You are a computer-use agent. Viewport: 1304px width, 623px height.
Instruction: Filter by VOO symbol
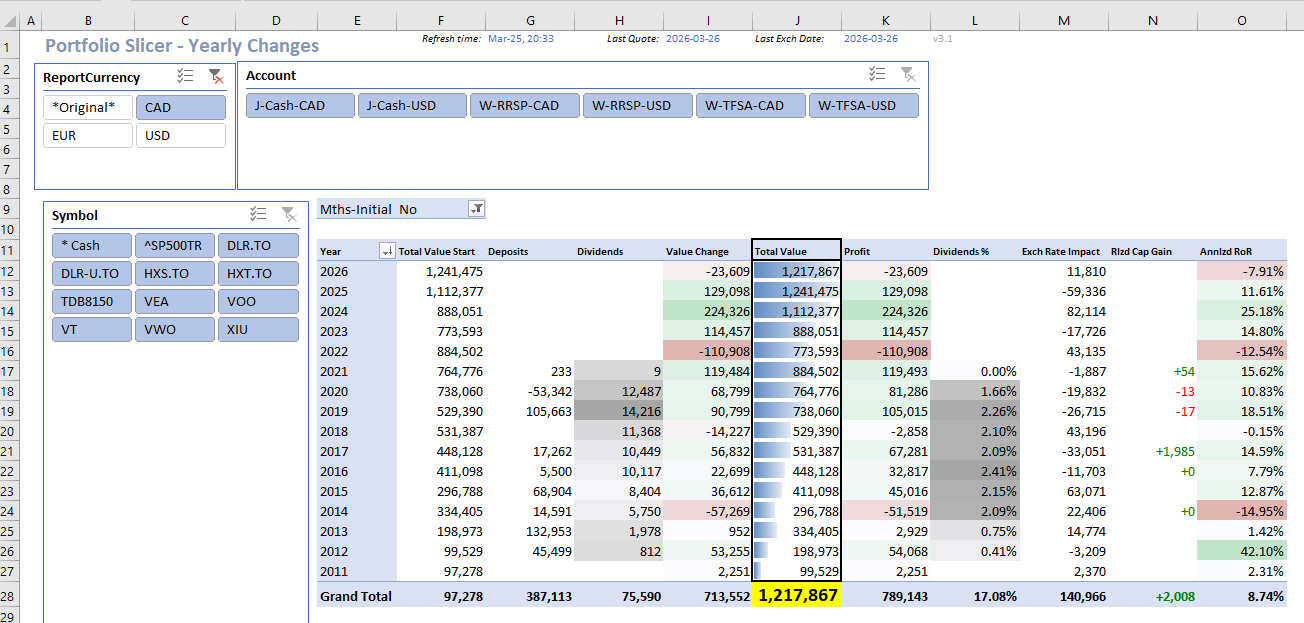coord(258,301)
